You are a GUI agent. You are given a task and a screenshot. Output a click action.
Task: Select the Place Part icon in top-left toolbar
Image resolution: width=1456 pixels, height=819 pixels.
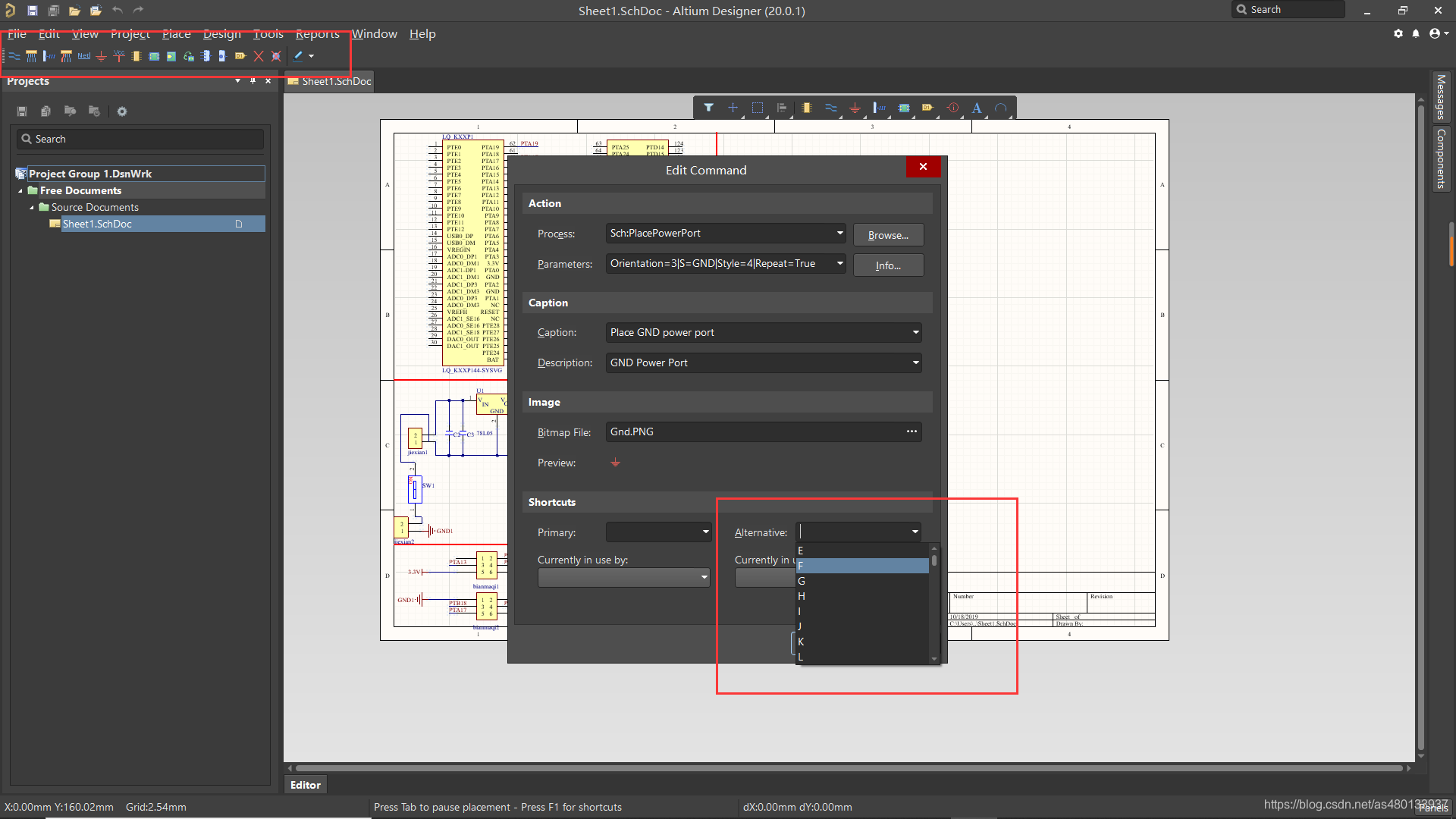pos(136,56)
